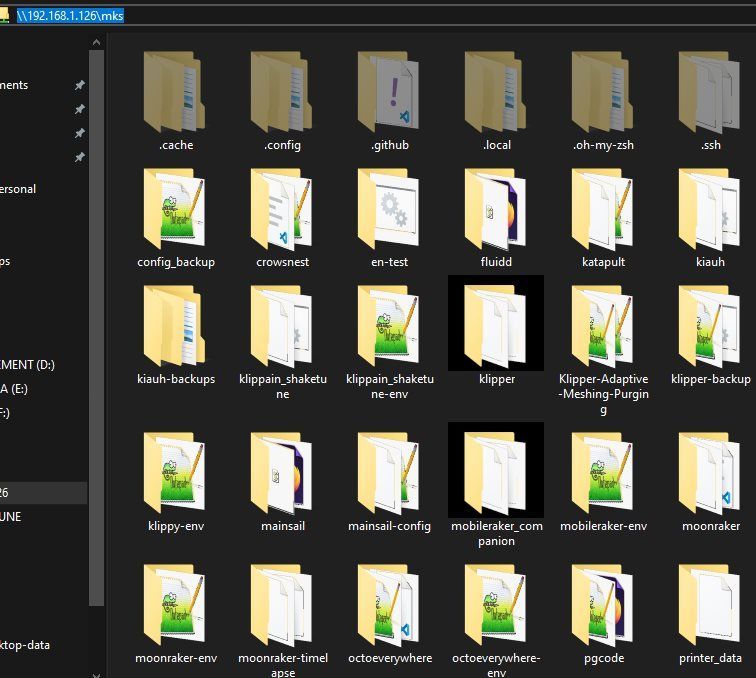Click the network folder icon in address bar
The height and width of the screenshot is (678, 756).
click(x=4, y=16)
